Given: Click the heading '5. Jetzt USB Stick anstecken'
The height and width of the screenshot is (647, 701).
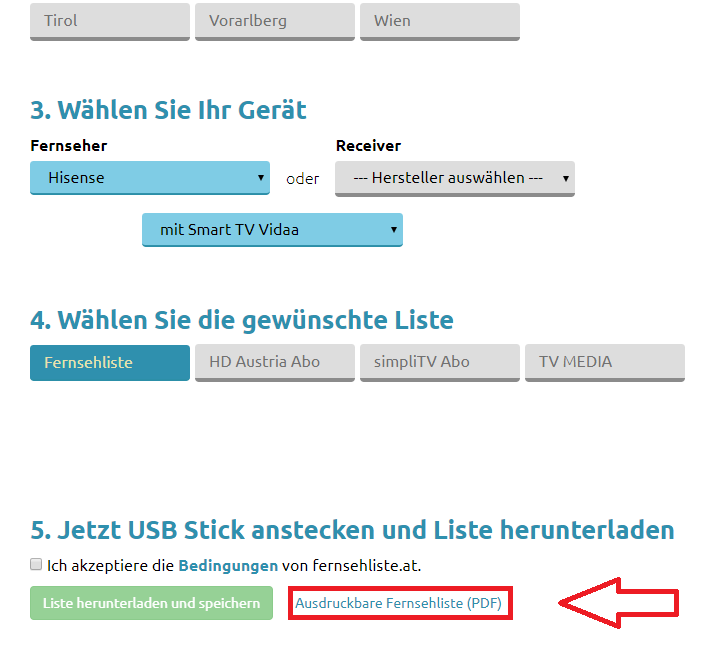Looking at the screenshot, I should click(352, 530).
